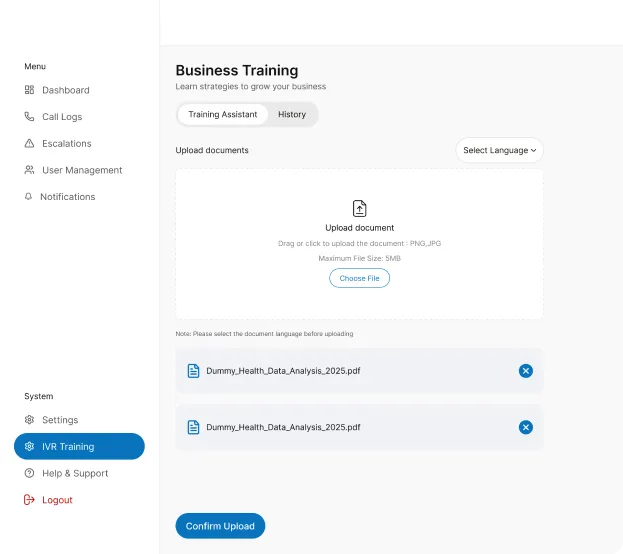Click the Business Training heading
Screen dimensions: 623x554
(237, 70)
